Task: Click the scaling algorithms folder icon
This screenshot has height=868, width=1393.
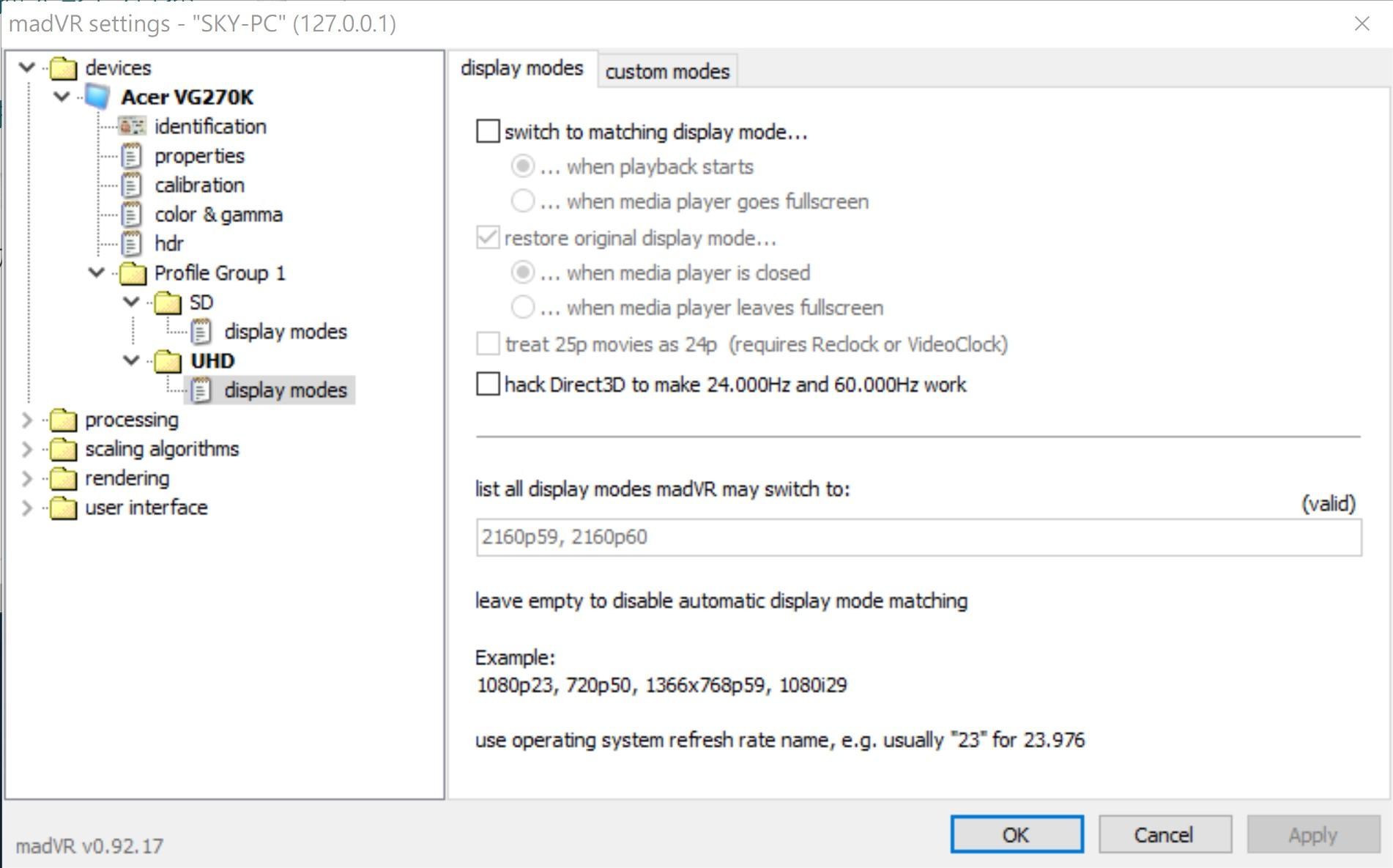Action: pos(63,448)
